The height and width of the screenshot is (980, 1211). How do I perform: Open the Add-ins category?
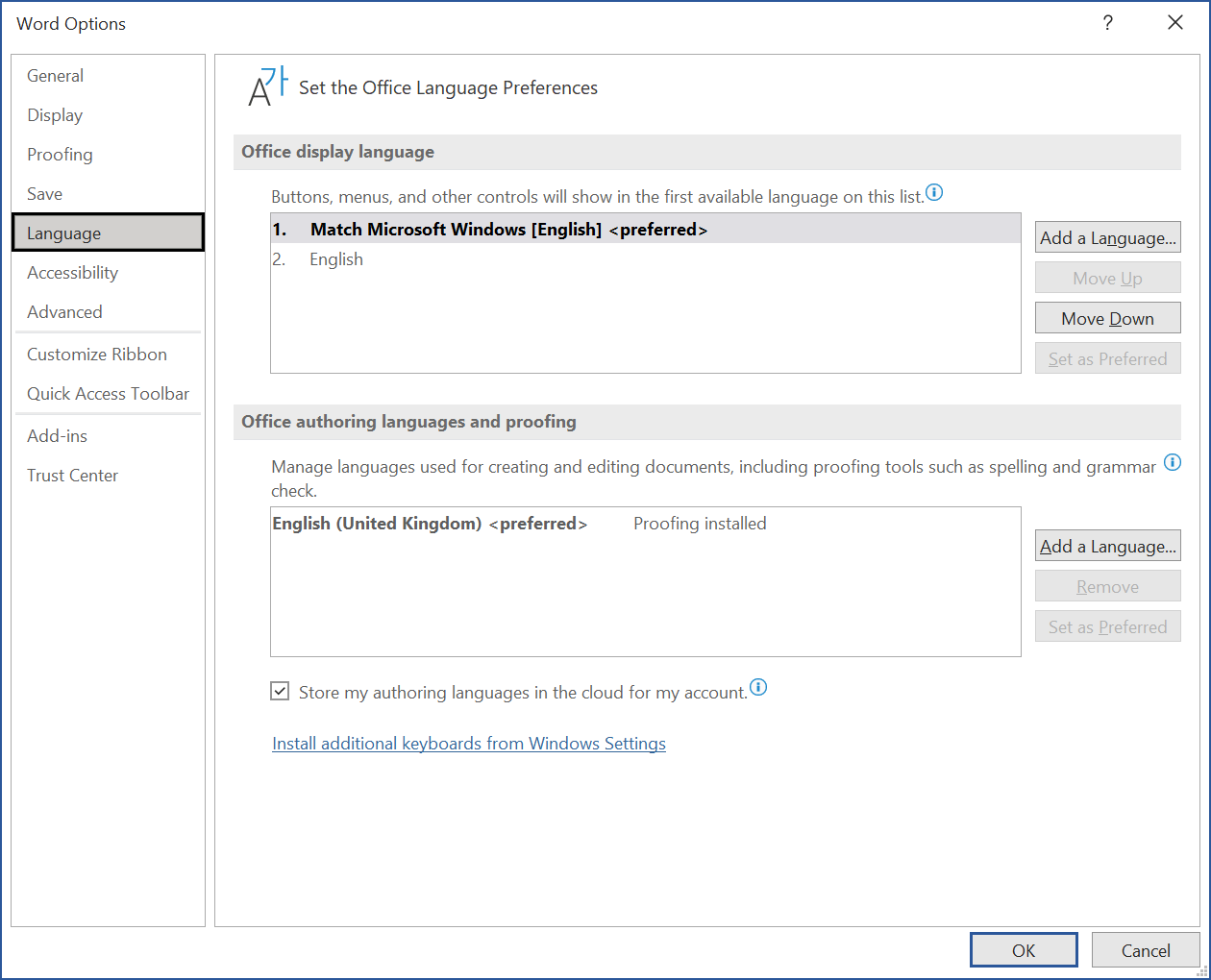click(x=109, y=436)
